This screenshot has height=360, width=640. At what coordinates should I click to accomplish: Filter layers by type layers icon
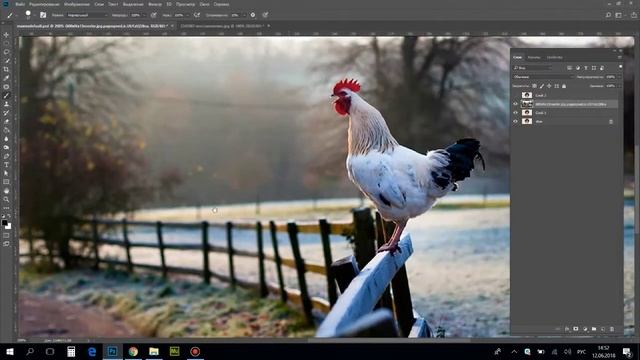point(586,68)
